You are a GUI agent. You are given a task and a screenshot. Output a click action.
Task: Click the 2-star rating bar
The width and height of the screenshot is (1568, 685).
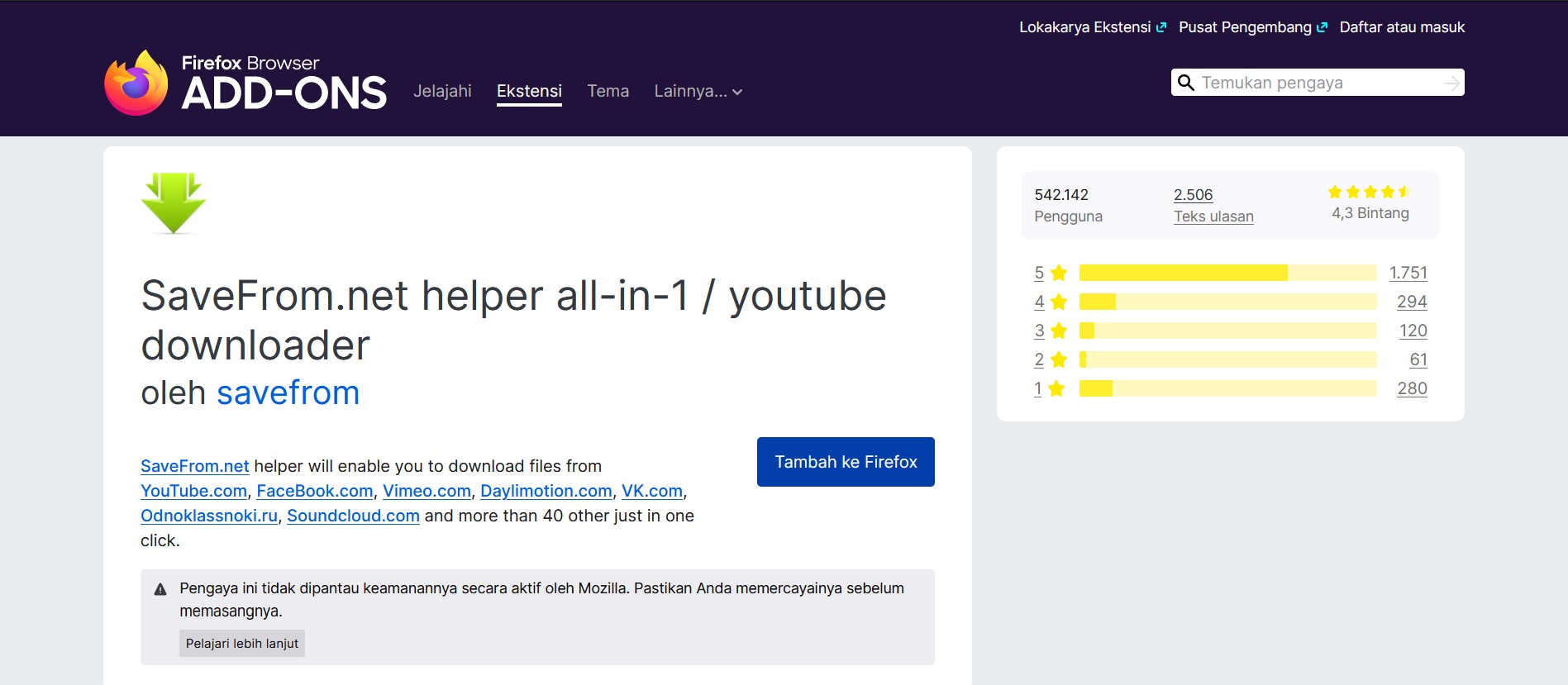coord(1227,359)
